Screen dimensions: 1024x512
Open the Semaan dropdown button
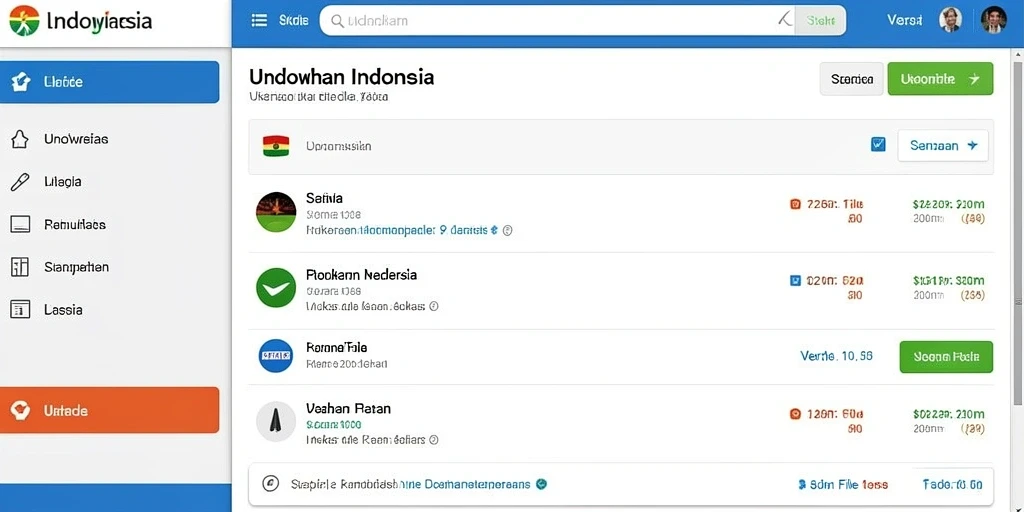coord(943,145)
